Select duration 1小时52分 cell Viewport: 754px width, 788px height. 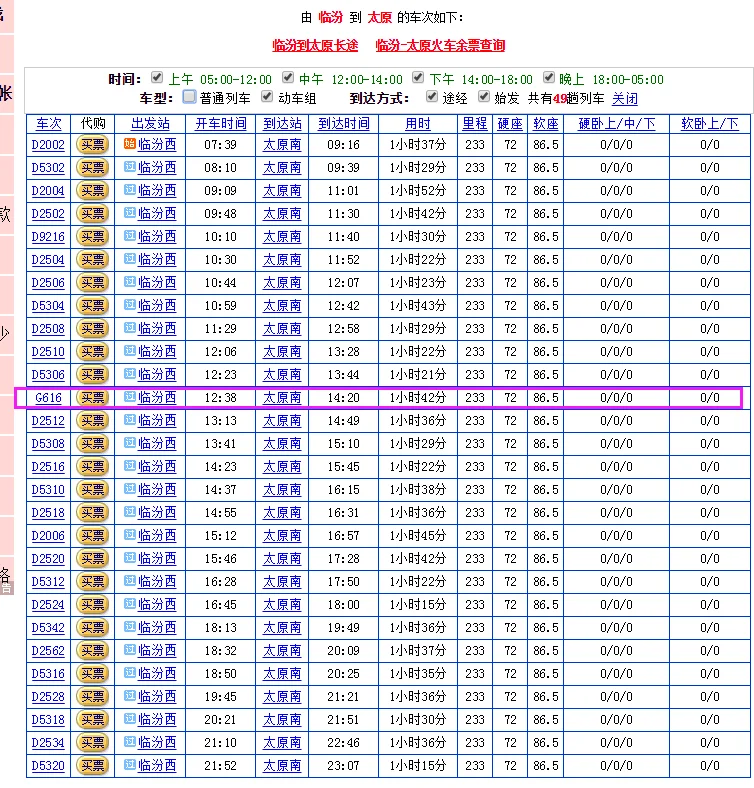418,191
